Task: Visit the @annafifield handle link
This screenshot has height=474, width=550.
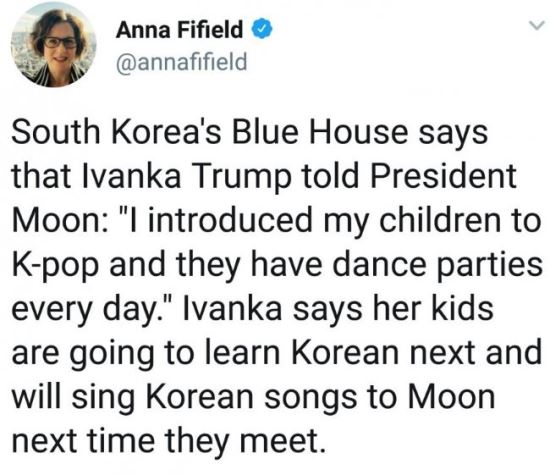Action: tap(182, 63)
